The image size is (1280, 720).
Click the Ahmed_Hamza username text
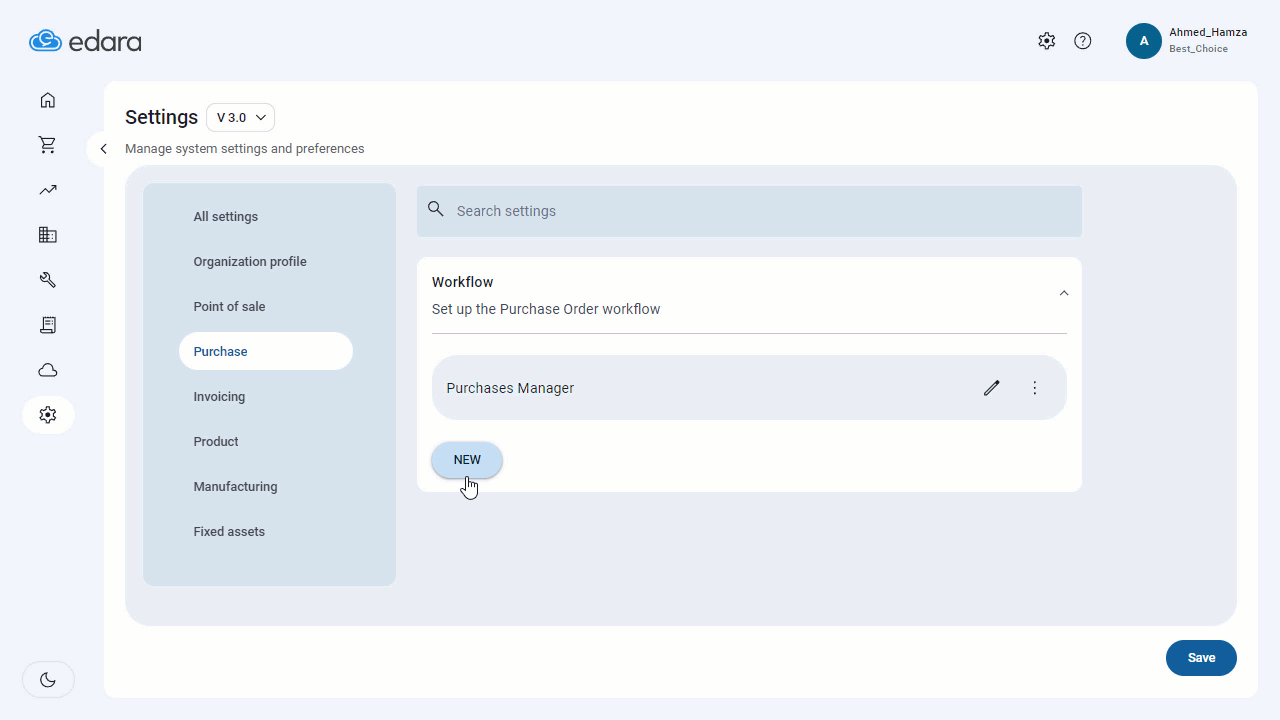coord(1208,32)
